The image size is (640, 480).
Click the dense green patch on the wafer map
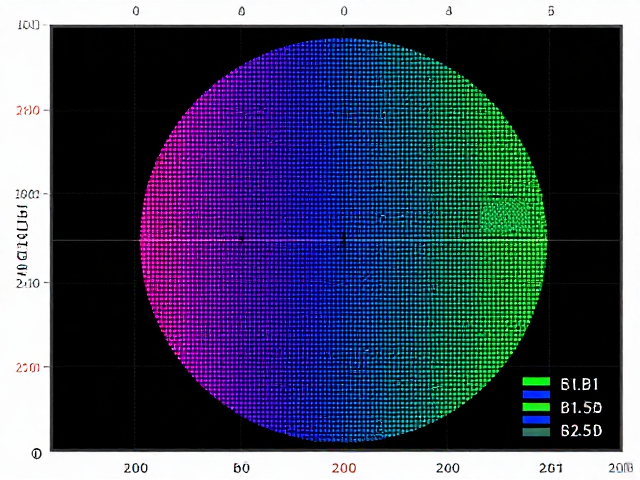[504, 215]
